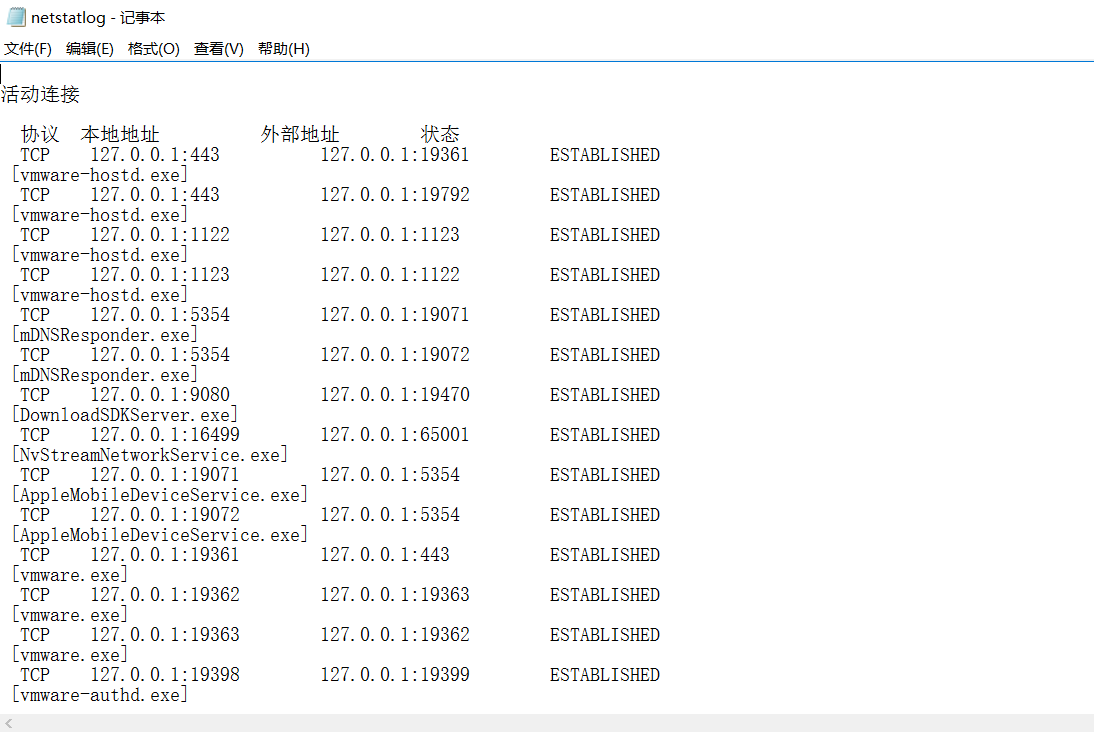Click the external address 127.0.0.1:443
The height and width of the screenshot is (732, 1094).
click(x=385, y=555)
